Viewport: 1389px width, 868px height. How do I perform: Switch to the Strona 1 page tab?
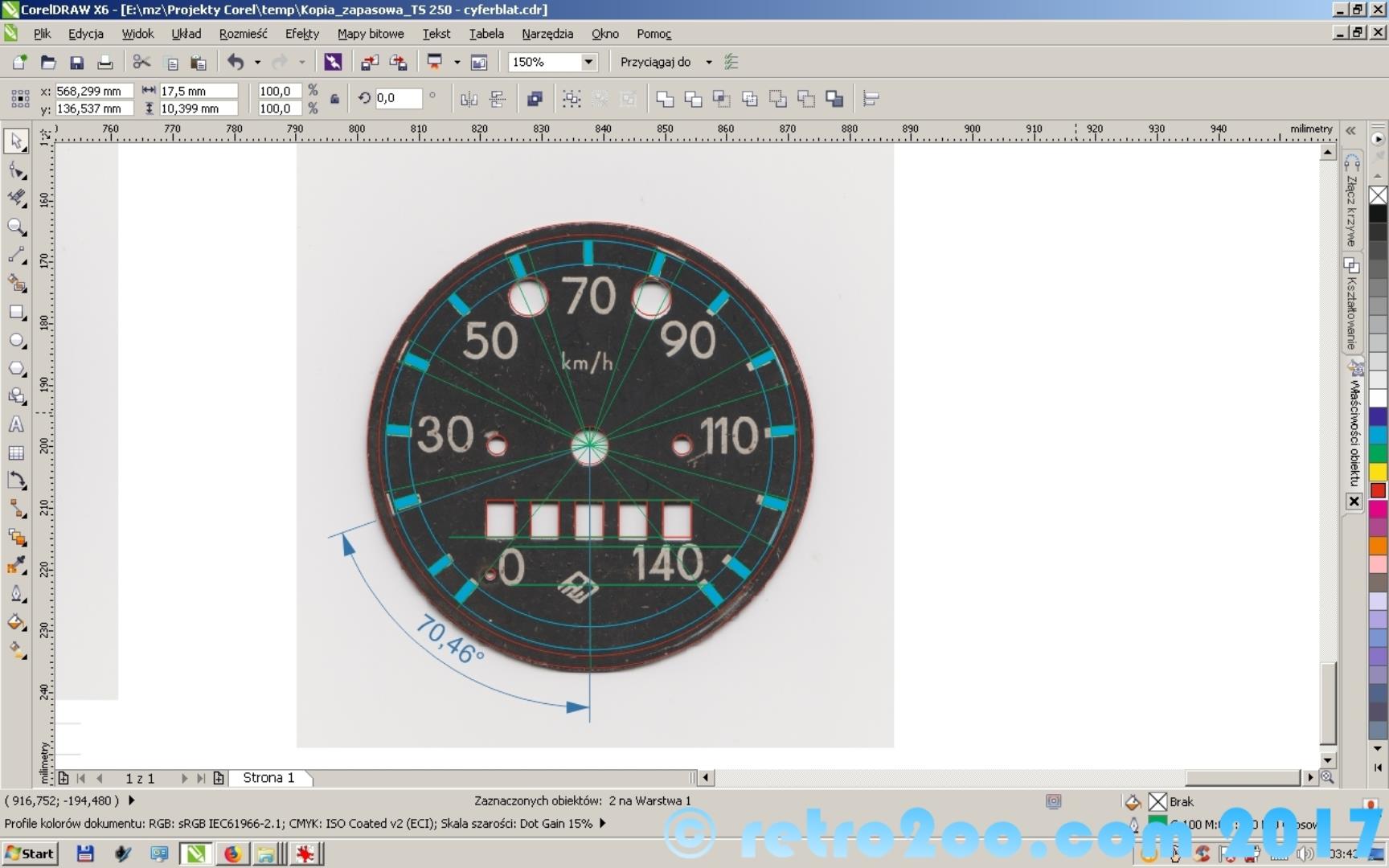pos(268,778)
